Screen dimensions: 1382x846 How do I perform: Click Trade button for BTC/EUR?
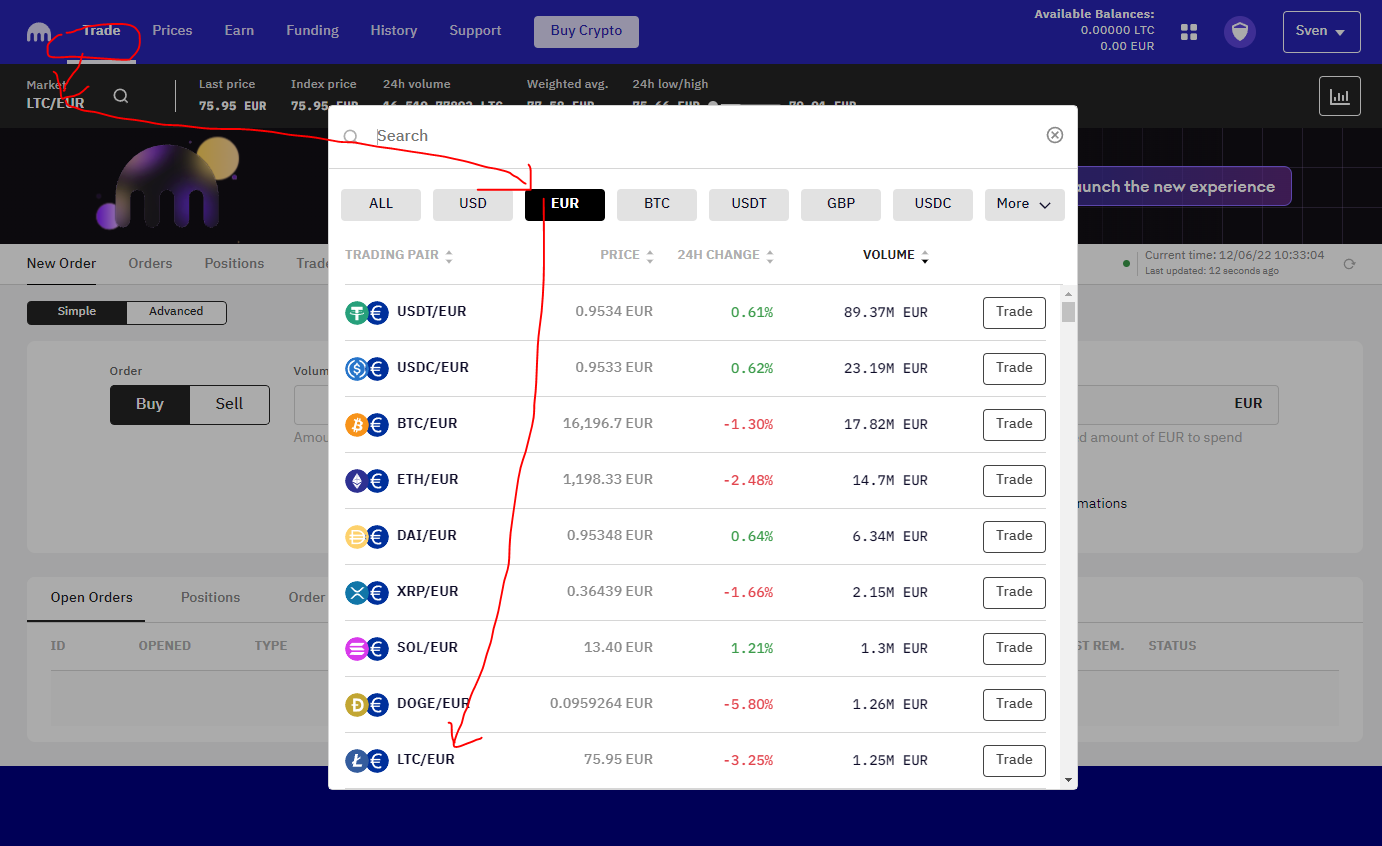tap(1014, 424)
